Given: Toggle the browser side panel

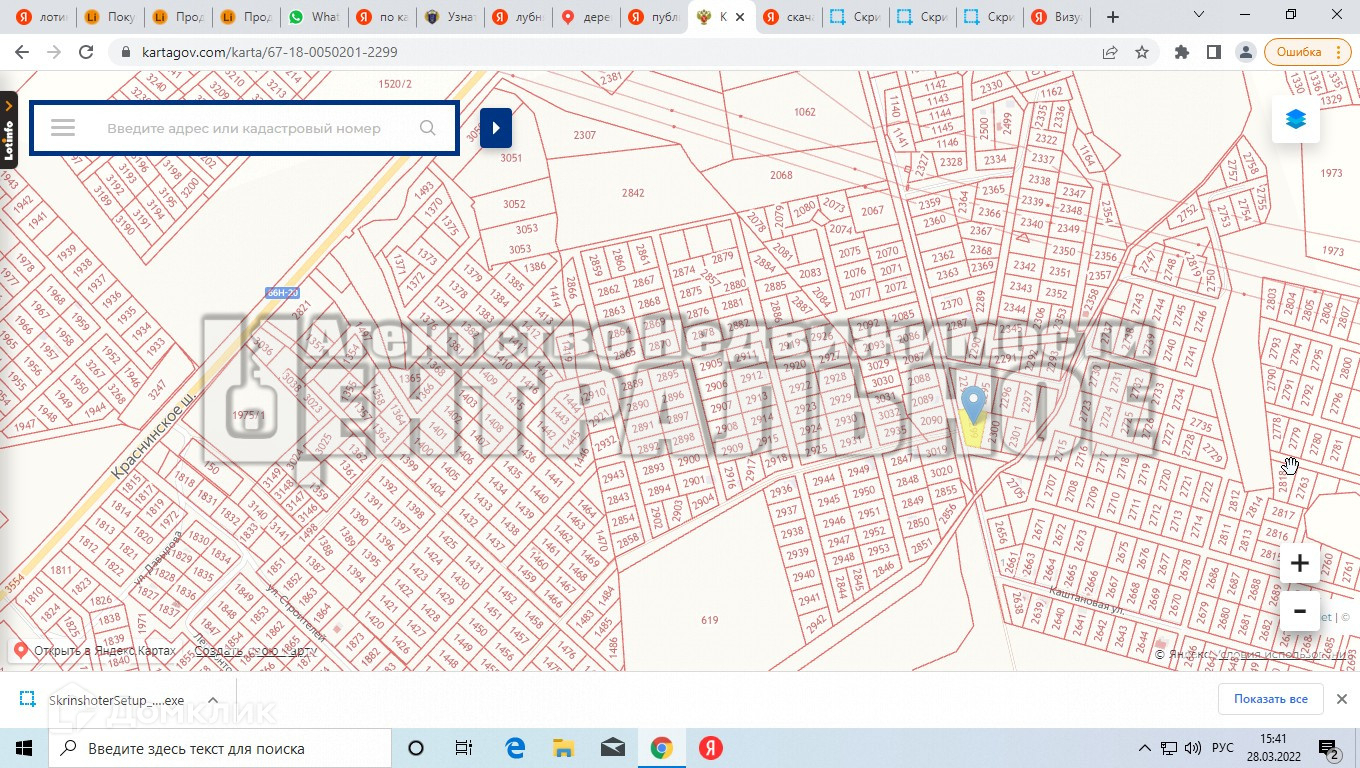Looking at the screenshot, I should click(1213, 52).
